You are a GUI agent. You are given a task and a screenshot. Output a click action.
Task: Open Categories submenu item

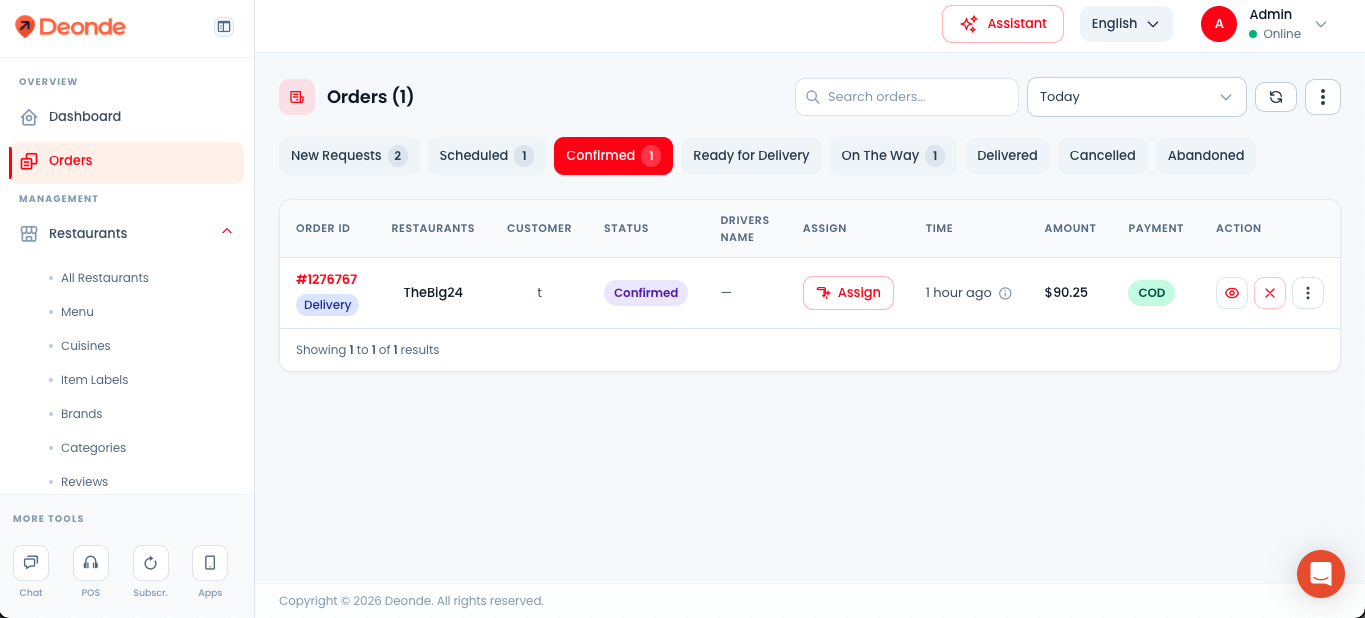pos(93,448)
